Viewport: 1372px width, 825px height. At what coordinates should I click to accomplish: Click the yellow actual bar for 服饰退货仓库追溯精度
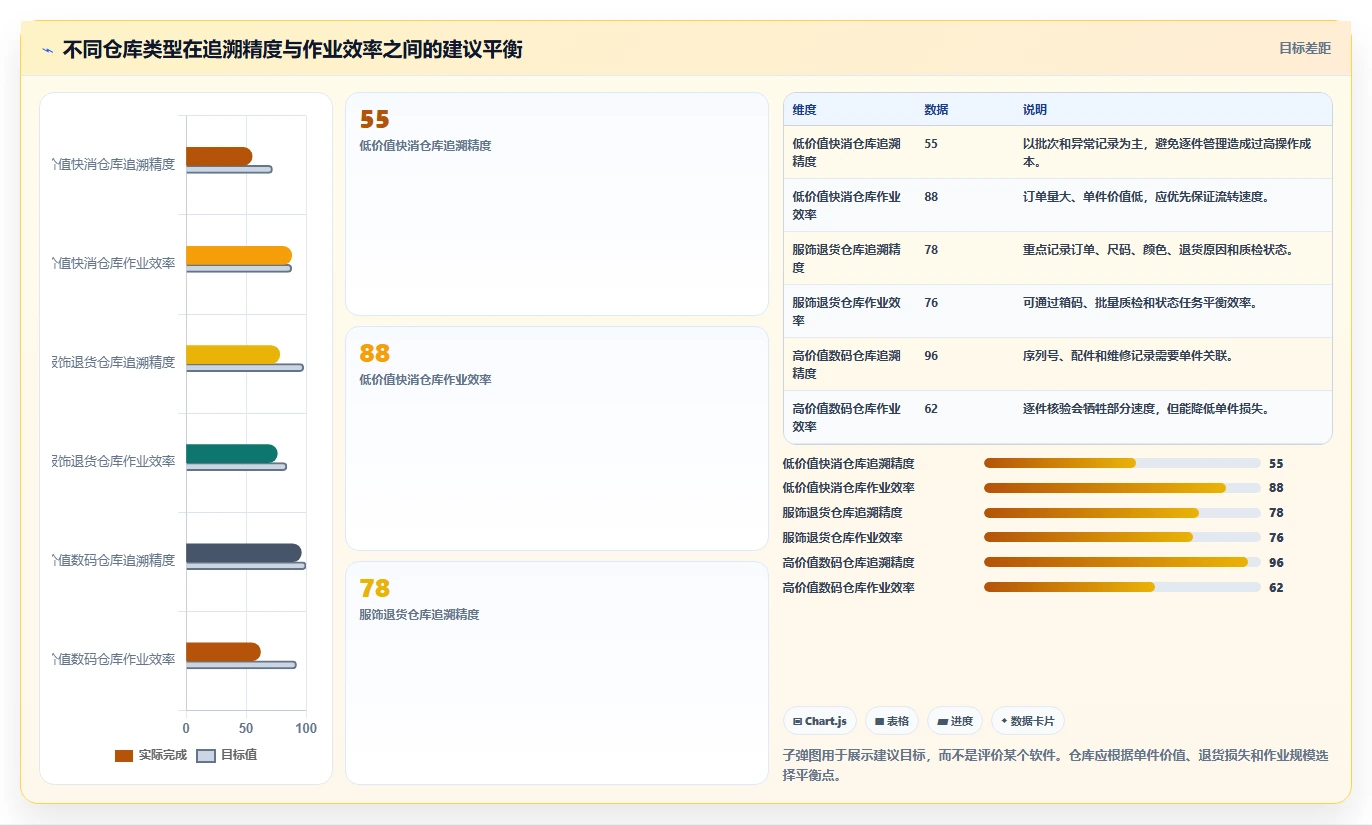point(233,354)
